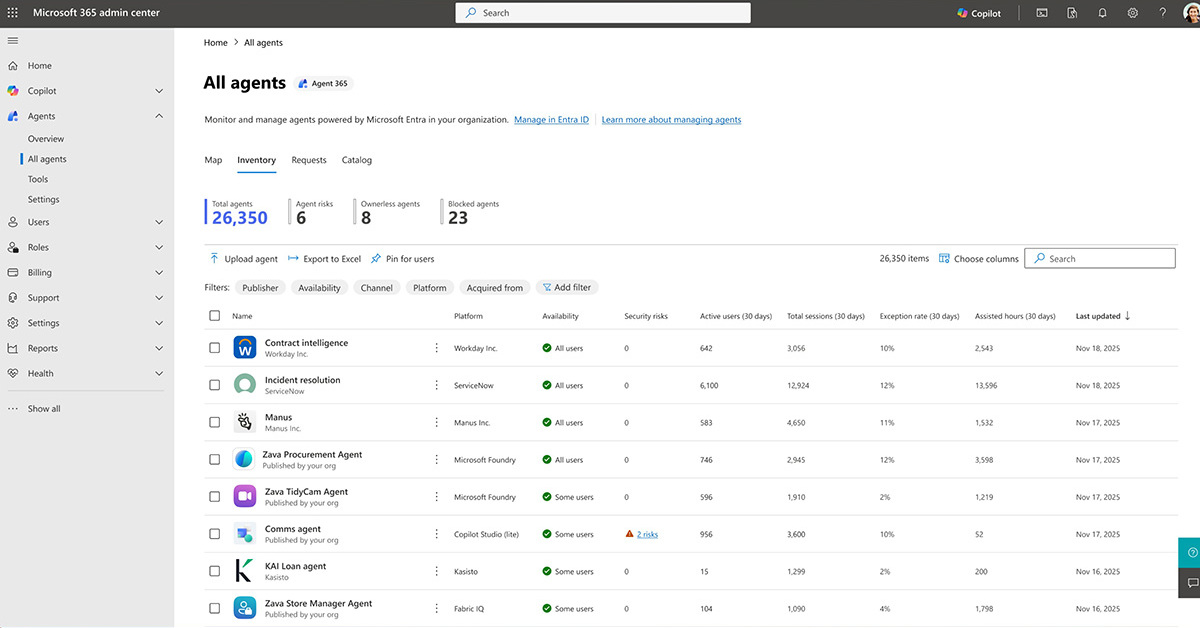Toggle the select-all checkbox in header

coord(214,316)
